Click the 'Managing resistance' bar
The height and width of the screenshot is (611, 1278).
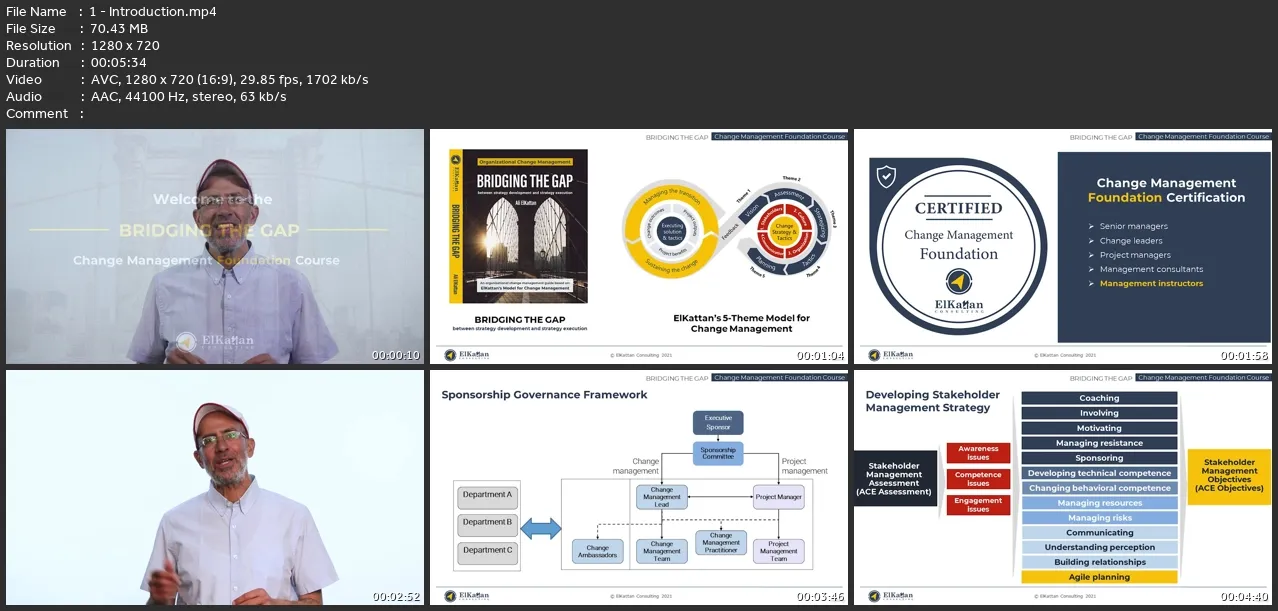1099,443
